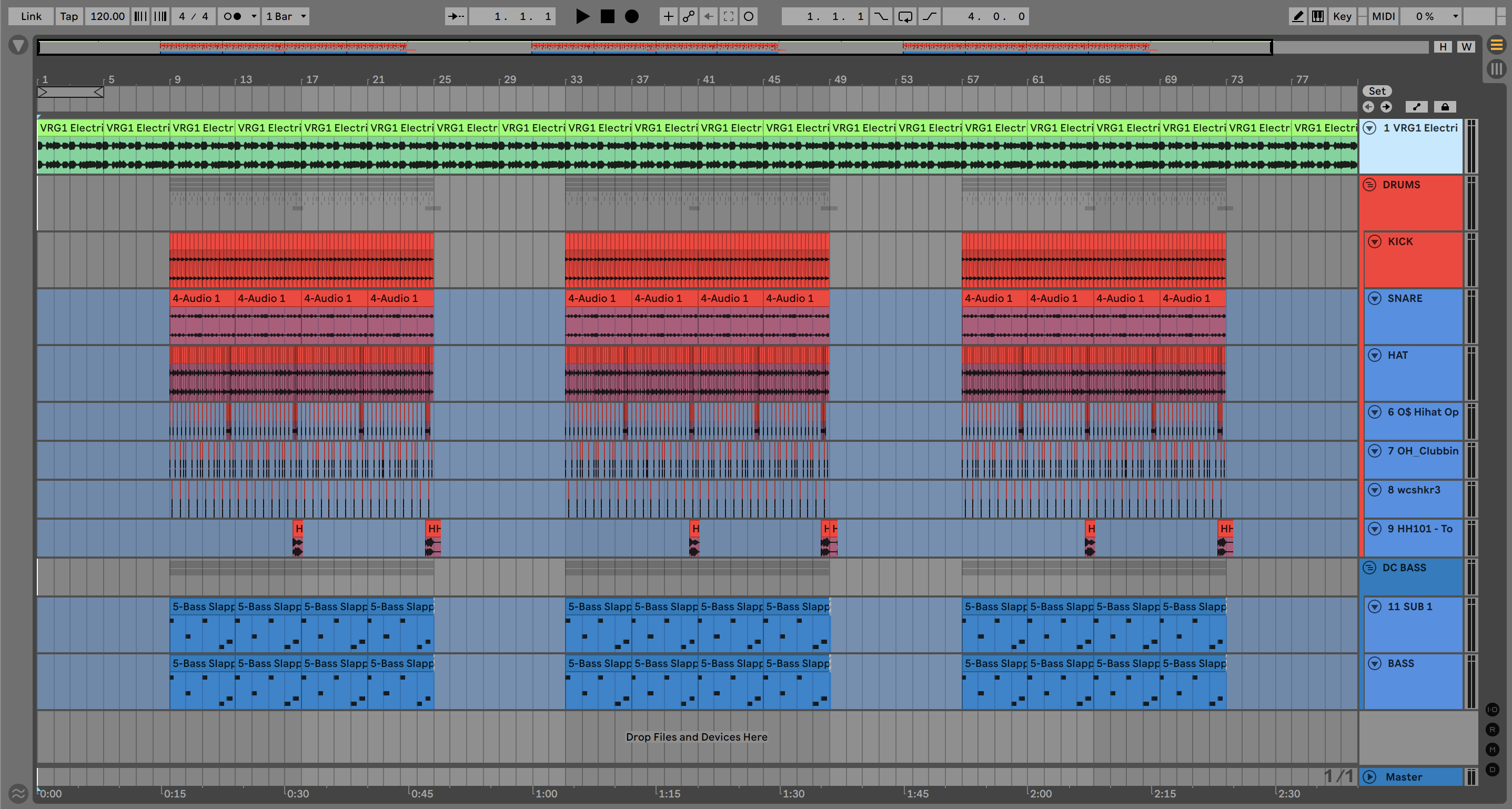1512x809 pixels.
Task: Select the 7 OH_Clubbin track header
Action: point(1414,460)
